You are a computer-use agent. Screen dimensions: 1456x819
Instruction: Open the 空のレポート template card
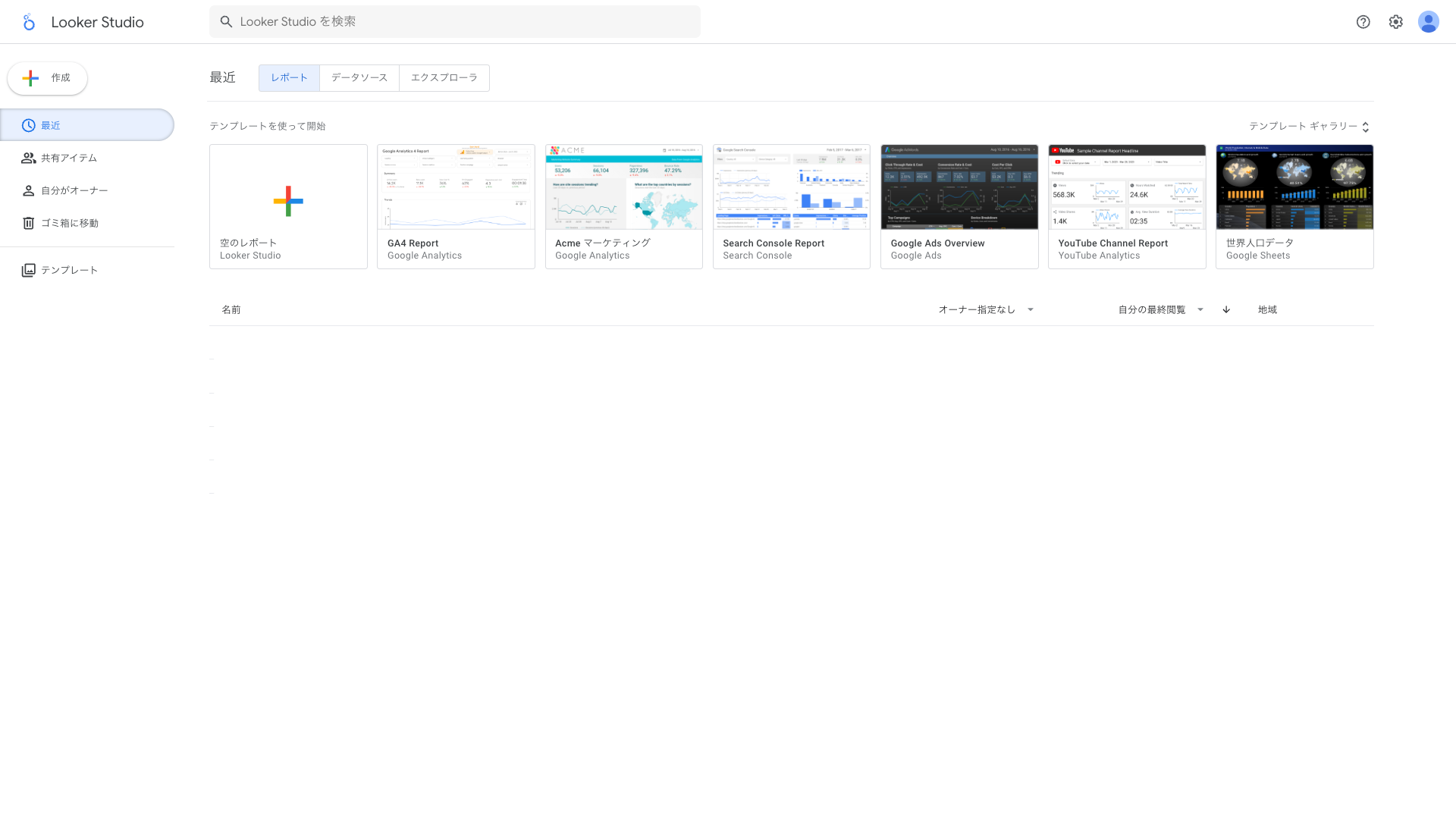point(288,206)
